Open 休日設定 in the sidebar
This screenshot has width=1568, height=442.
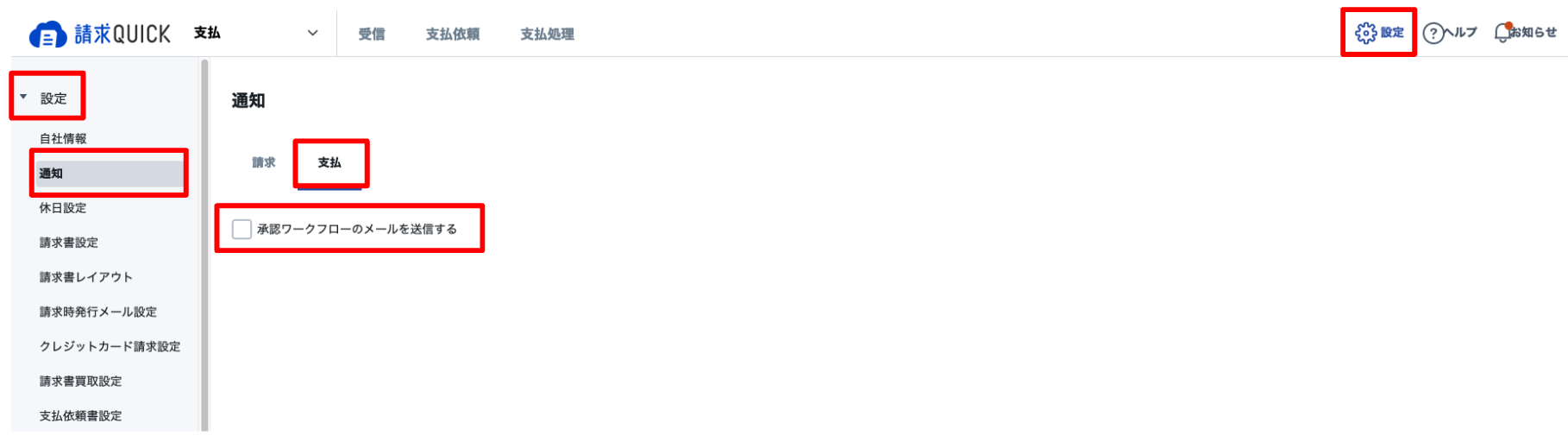pyautogui.click(x=63, y=208)
